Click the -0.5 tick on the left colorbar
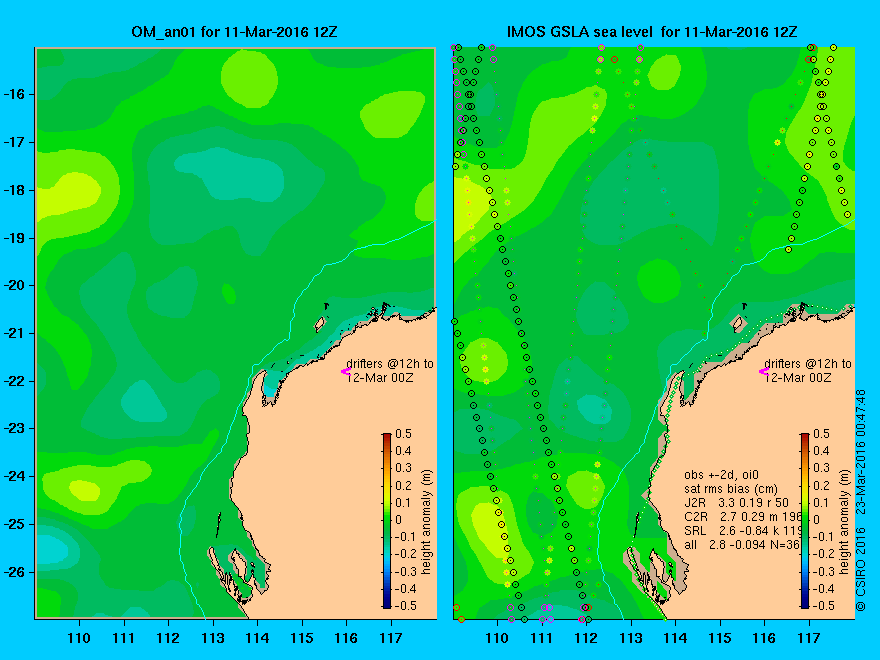 [x=406, y=606]
